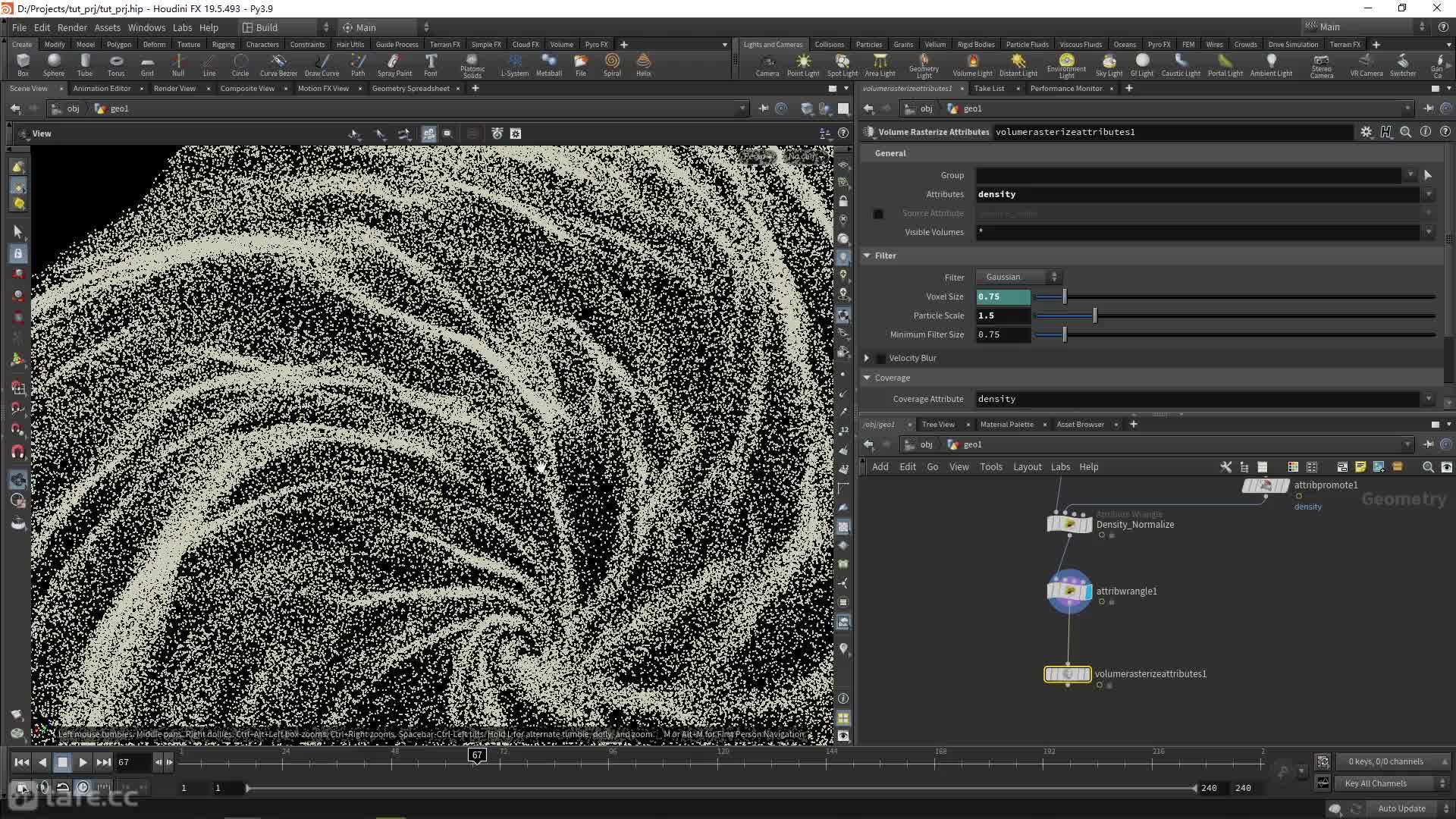Open the network editor Layout menu
Viewport: 1456px width, 819px height.
coord(1028,467)
